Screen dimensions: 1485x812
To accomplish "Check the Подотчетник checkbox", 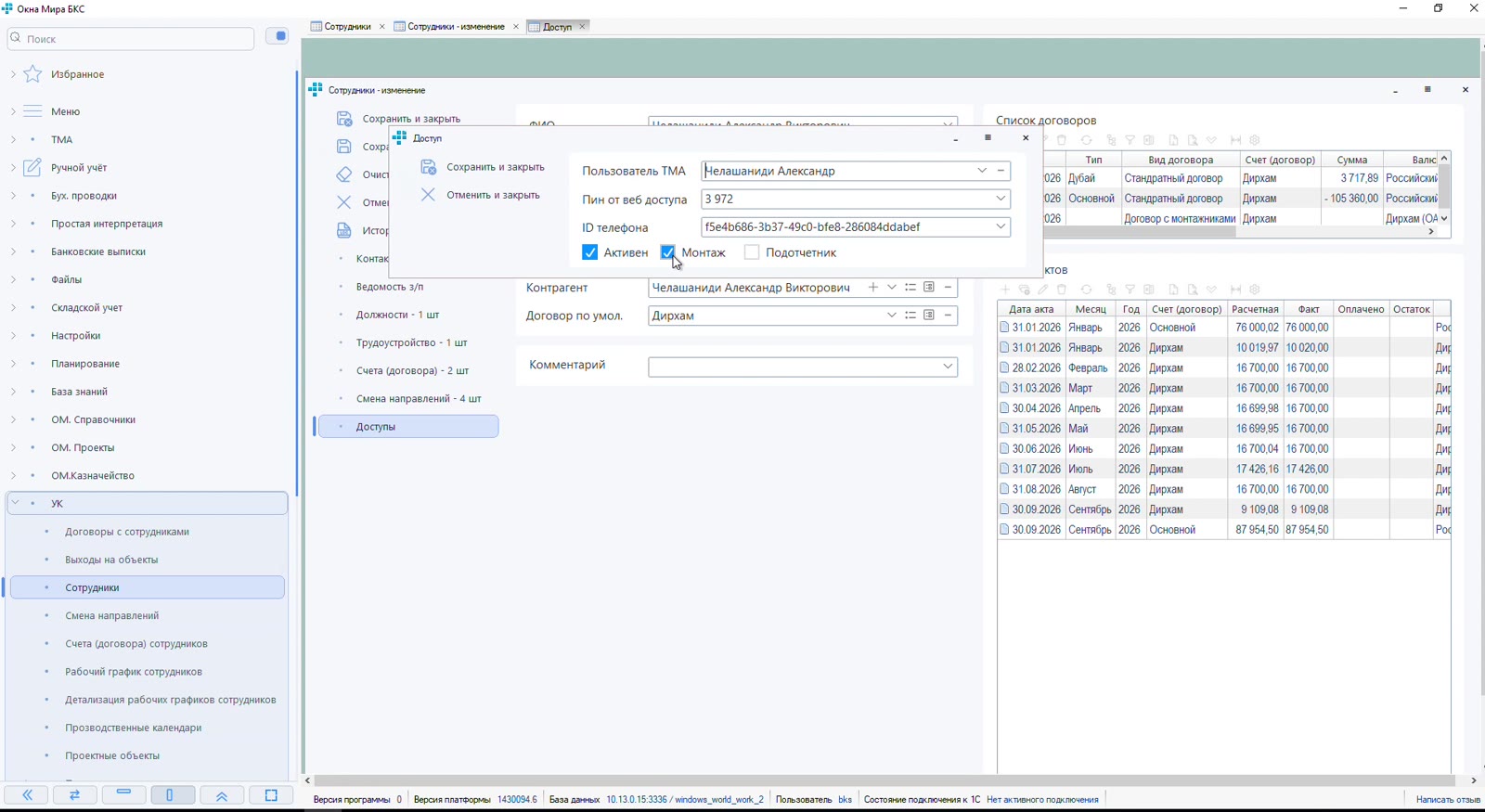I will click(x=752, y=252).
